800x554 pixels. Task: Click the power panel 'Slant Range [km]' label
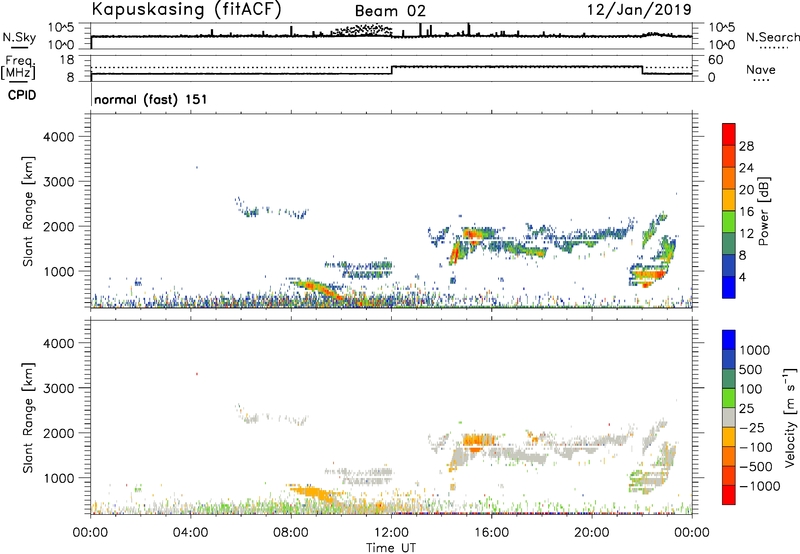tap(28, 211)
